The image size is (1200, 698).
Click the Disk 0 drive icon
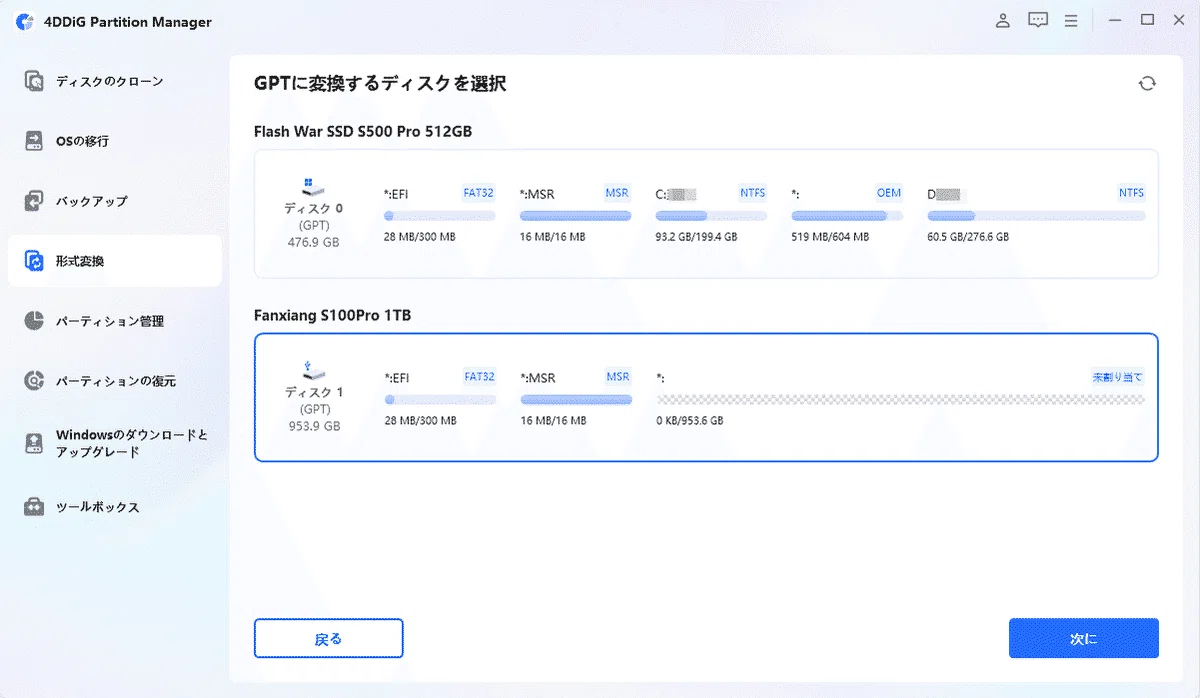click(x=312, y=186)
